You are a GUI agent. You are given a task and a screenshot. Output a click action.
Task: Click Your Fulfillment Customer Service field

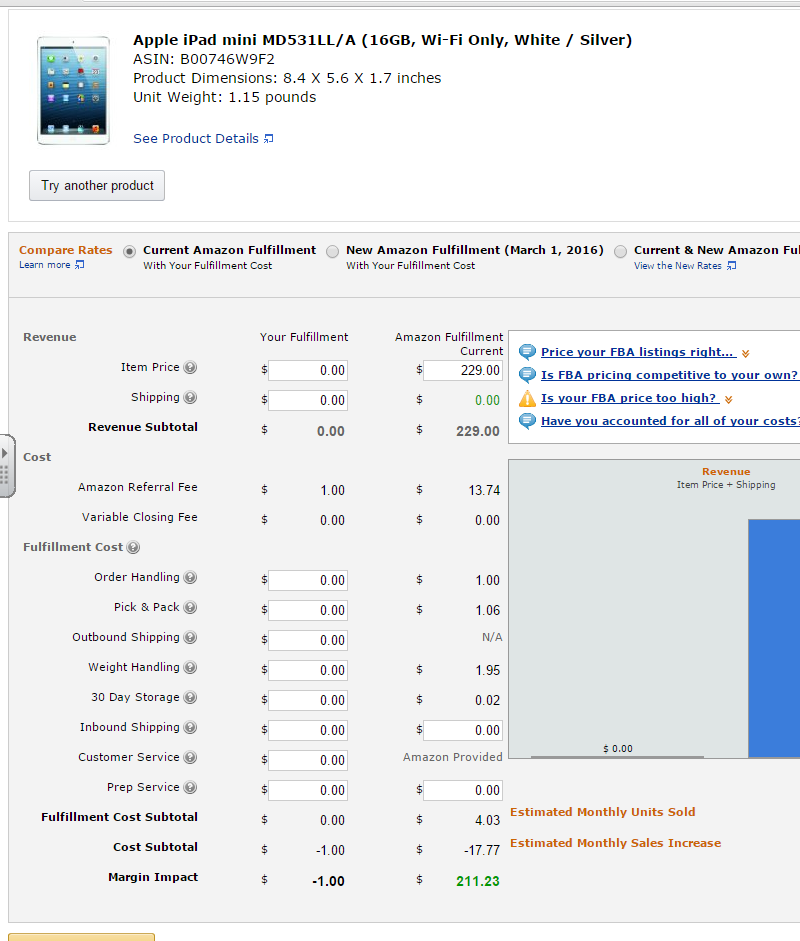308,760
